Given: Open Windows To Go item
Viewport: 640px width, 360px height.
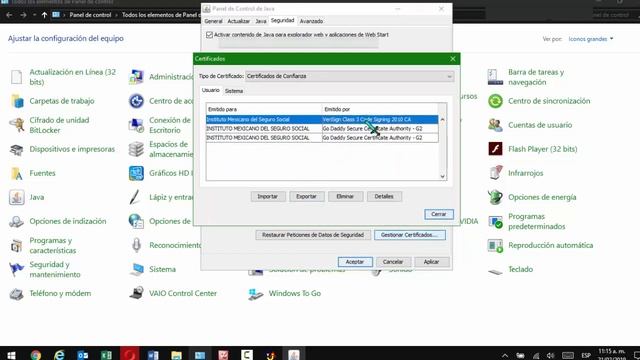Looking at the screenshot, I should click(x=284, y=293).
